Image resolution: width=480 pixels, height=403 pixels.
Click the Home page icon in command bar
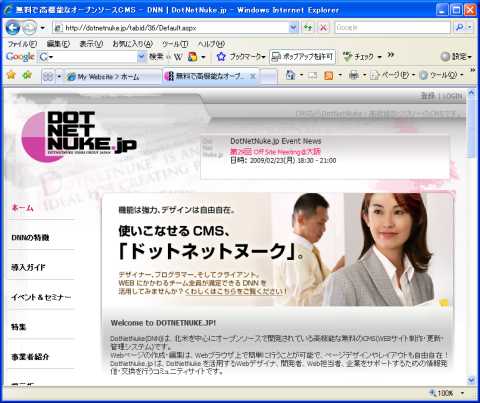pos(291,75)
